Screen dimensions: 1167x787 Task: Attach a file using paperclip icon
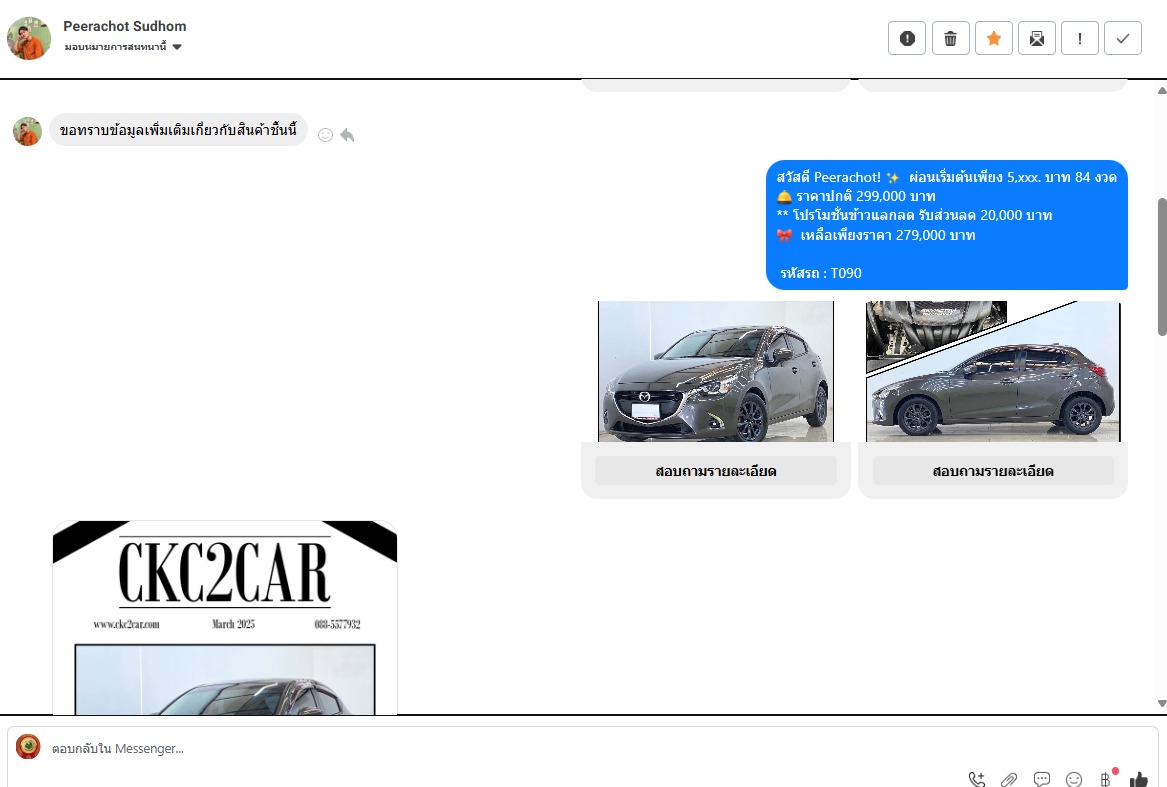tap(1009, 779)
